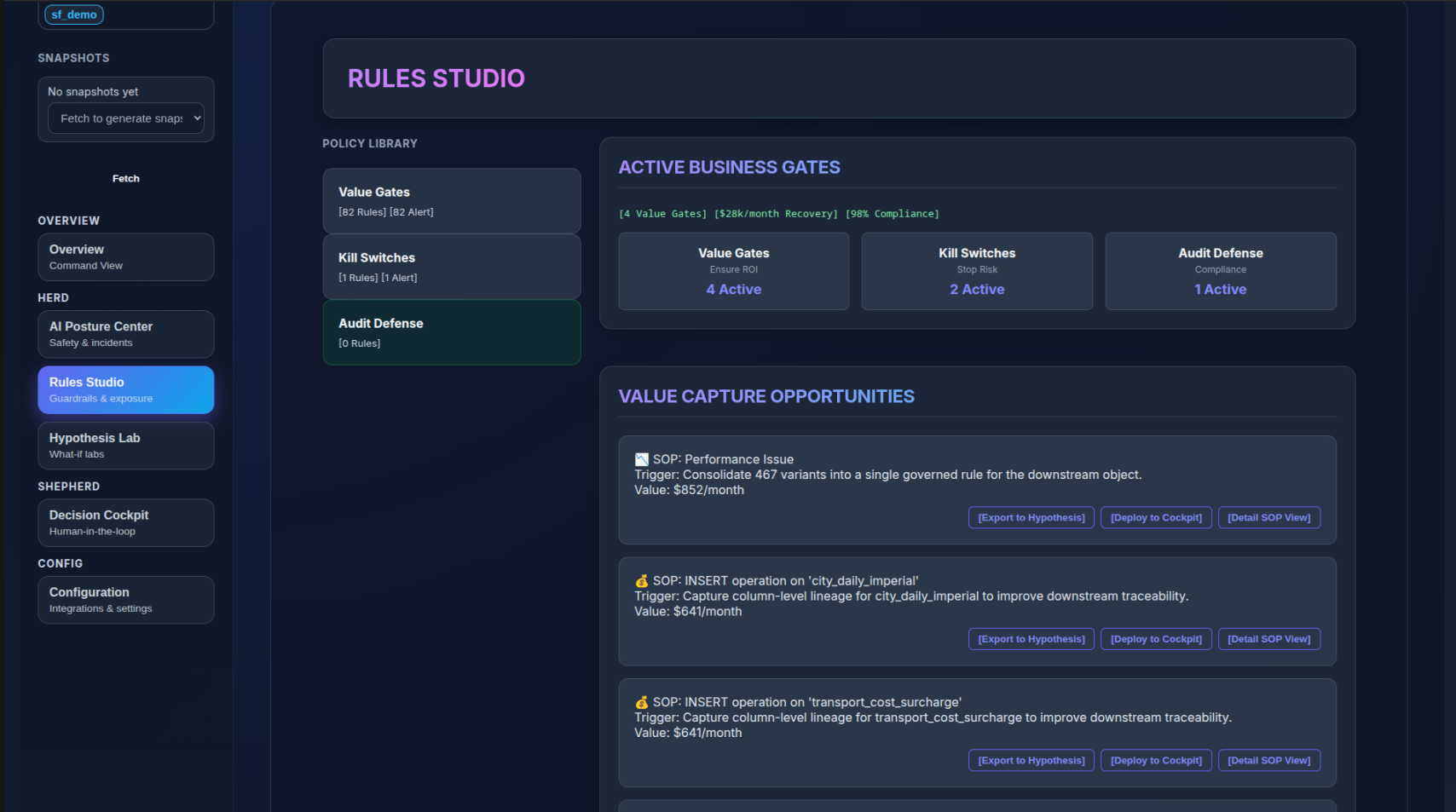Image resolution: width=1456 pixels, height=812 pixels.
Task: Open AI Posture Center from the sidebar
Action: coord(125,333)
